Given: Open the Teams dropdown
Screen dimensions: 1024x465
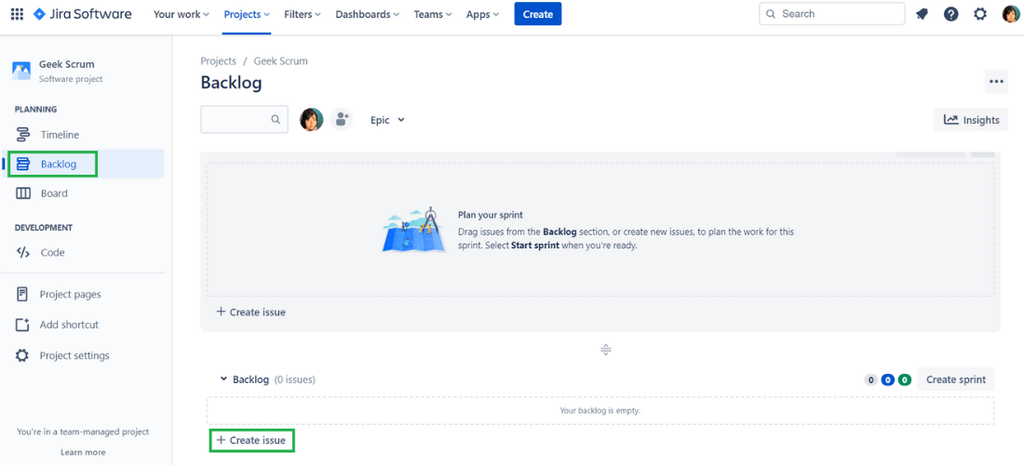Looking at the screenshot, I should 432,14.
